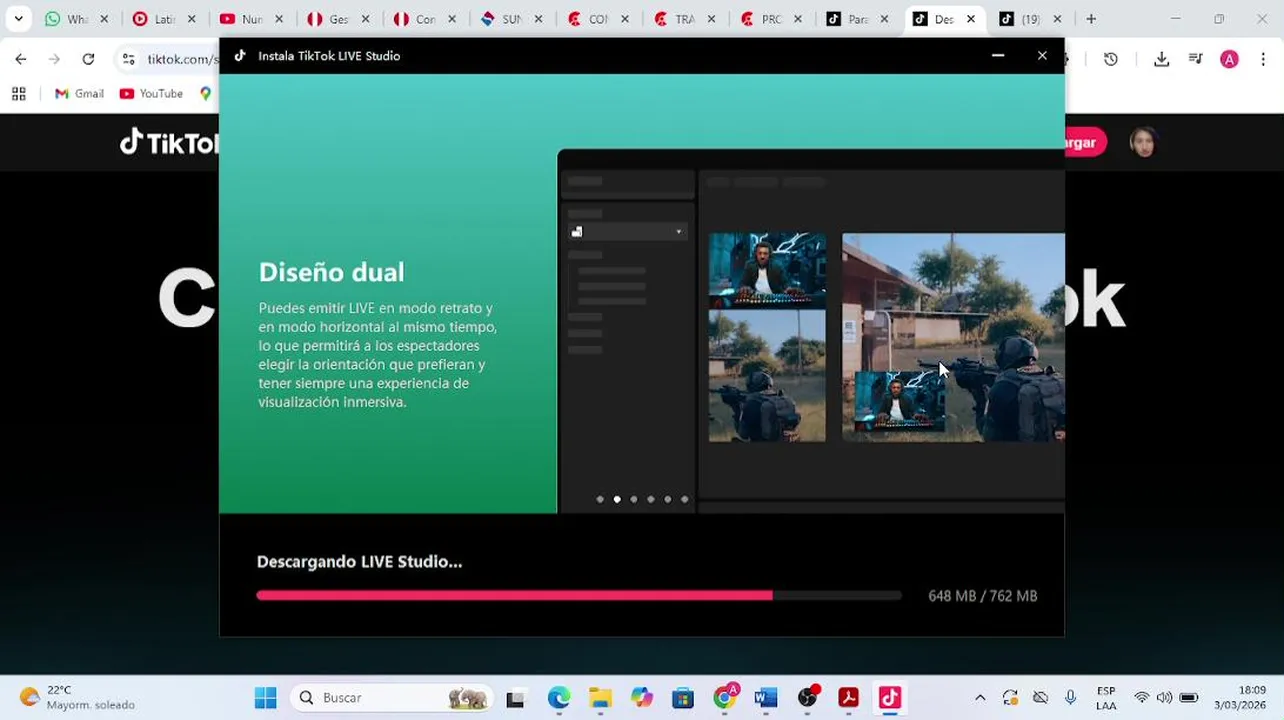Click the 'Descargando LIVE Studio...' label

pyautogui.click(x=359, y=562)
